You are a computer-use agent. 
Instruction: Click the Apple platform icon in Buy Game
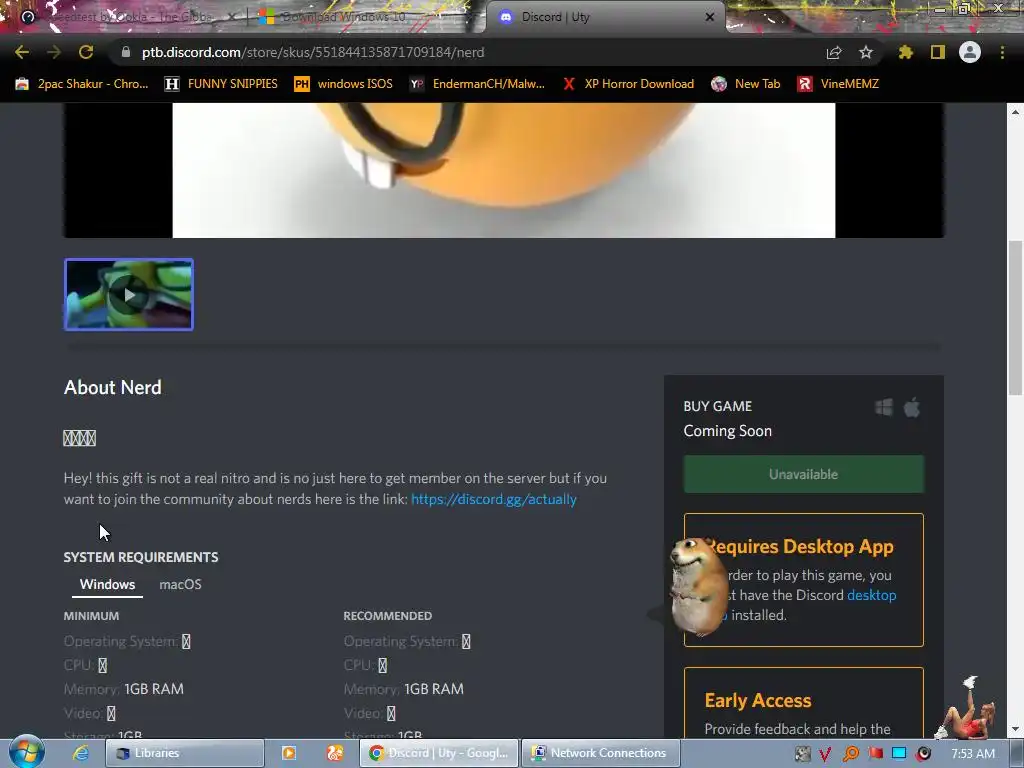[912, 408]
